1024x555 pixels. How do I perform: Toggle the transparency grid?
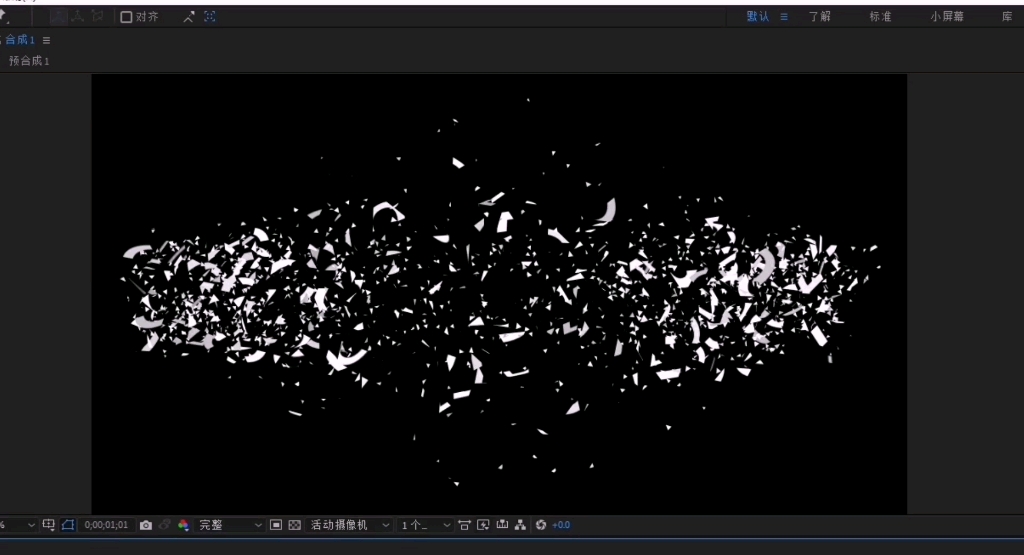tap(295, 525)
